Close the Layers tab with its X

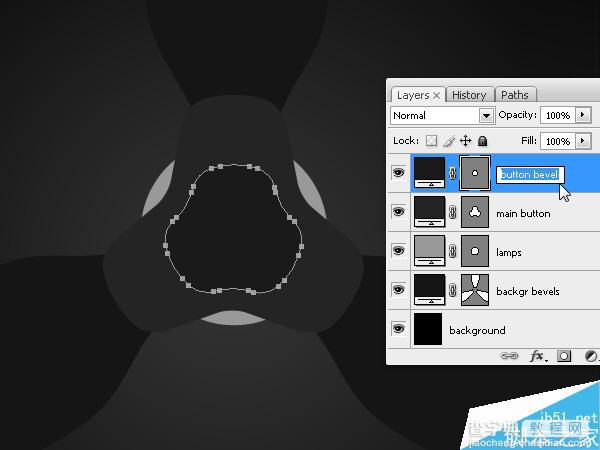(437, 96)
